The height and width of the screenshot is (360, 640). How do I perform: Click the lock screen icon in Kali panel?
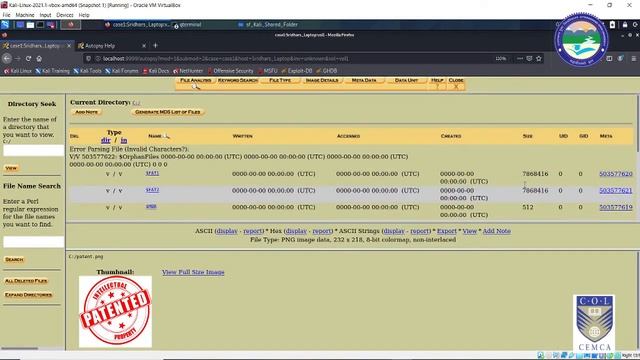pos(625,24)
